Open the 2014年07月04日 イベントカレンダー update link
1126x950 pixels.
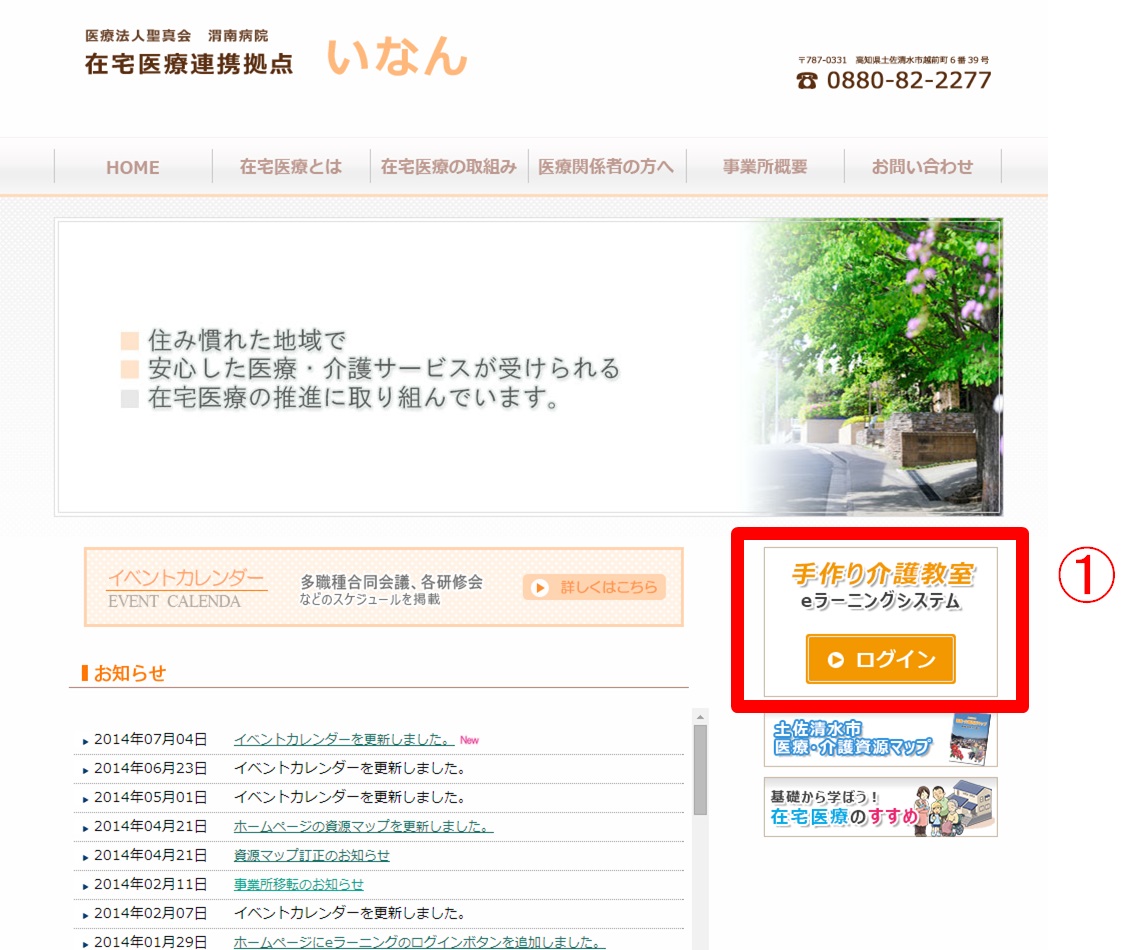click(x=343, y=740)
